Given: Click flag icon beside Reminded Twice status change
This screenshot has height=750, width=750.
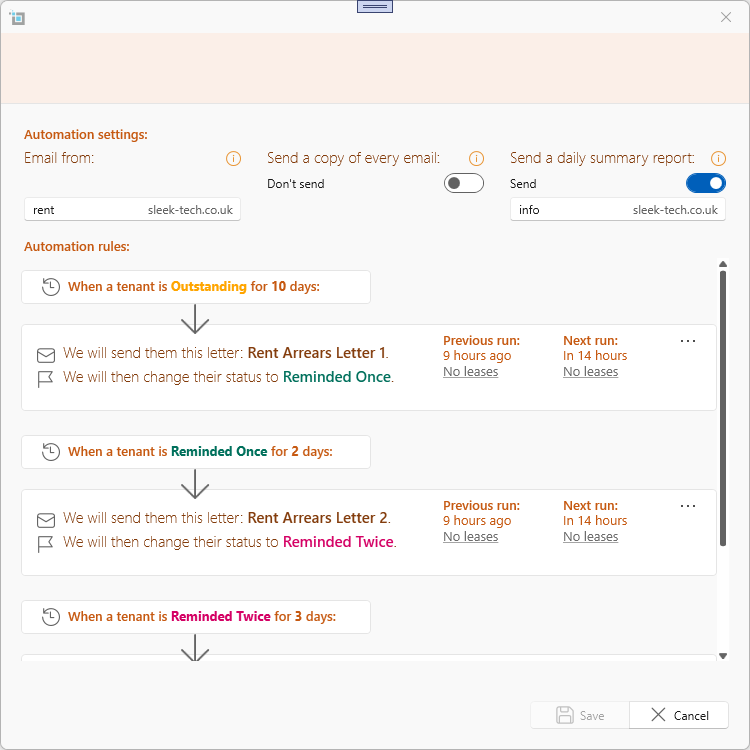Looking at the screenshot, I should point(45,544).
